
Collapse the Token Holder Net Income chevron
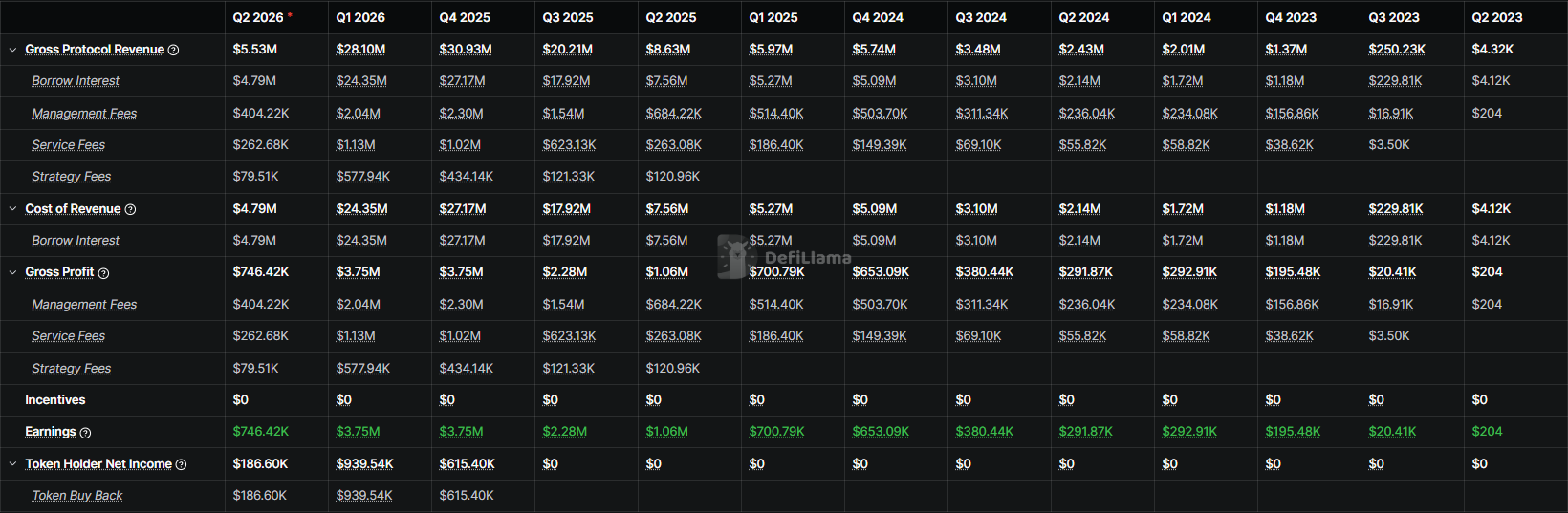(x=12, y=464)
